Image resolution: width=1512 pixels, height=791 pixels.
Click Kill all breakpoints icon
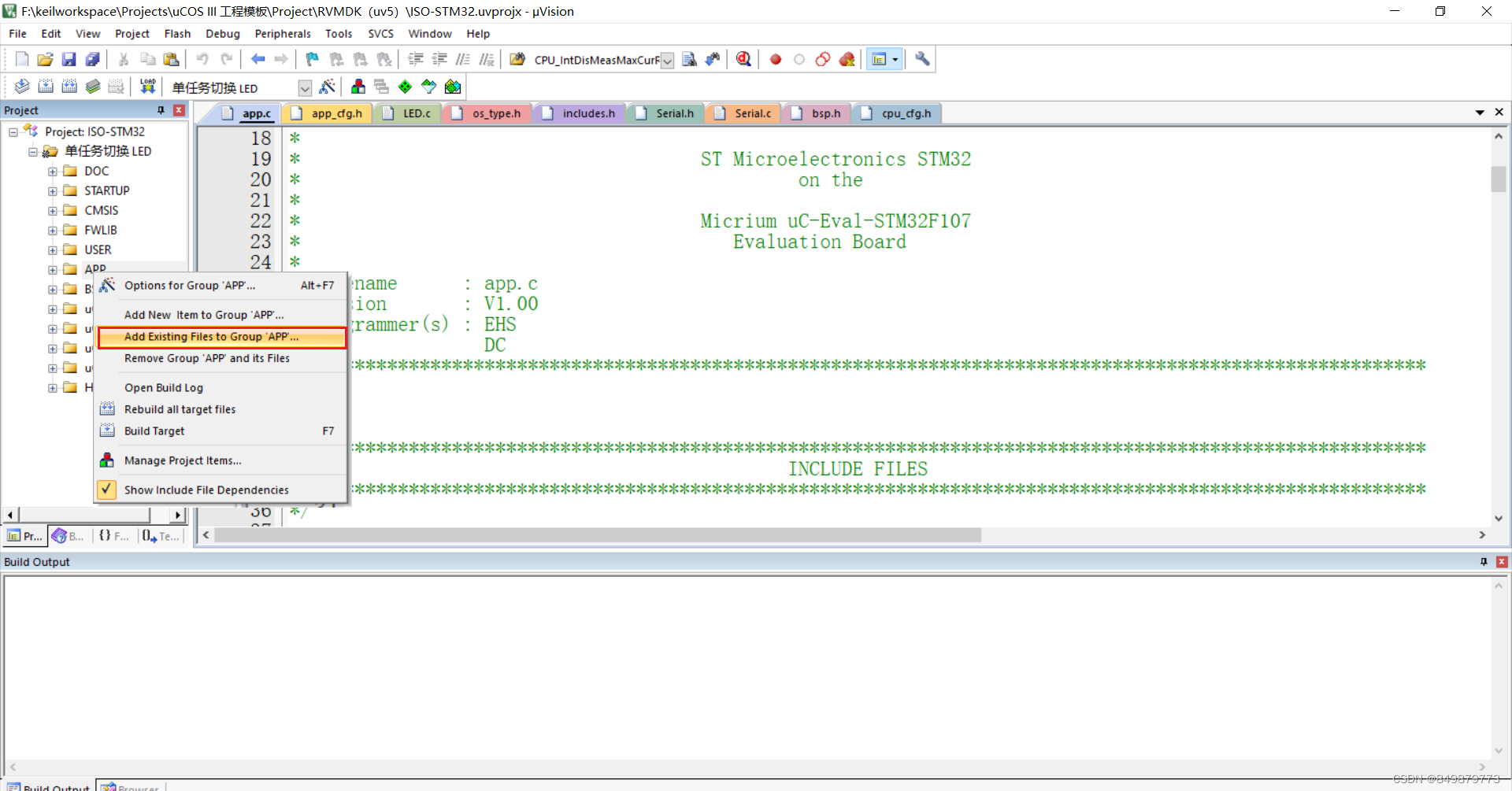[x=847, y=60]
